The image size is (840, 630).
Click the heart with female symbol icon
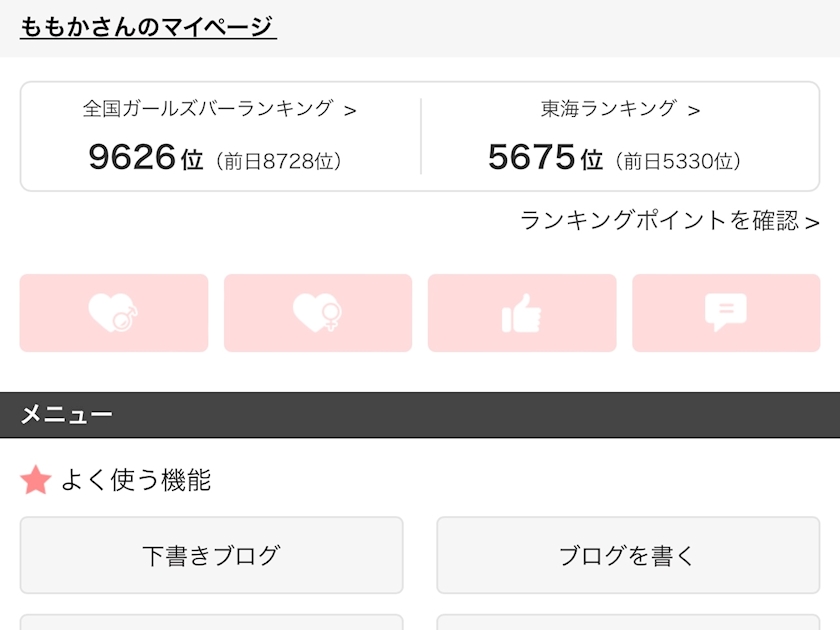tap(318, 313)
